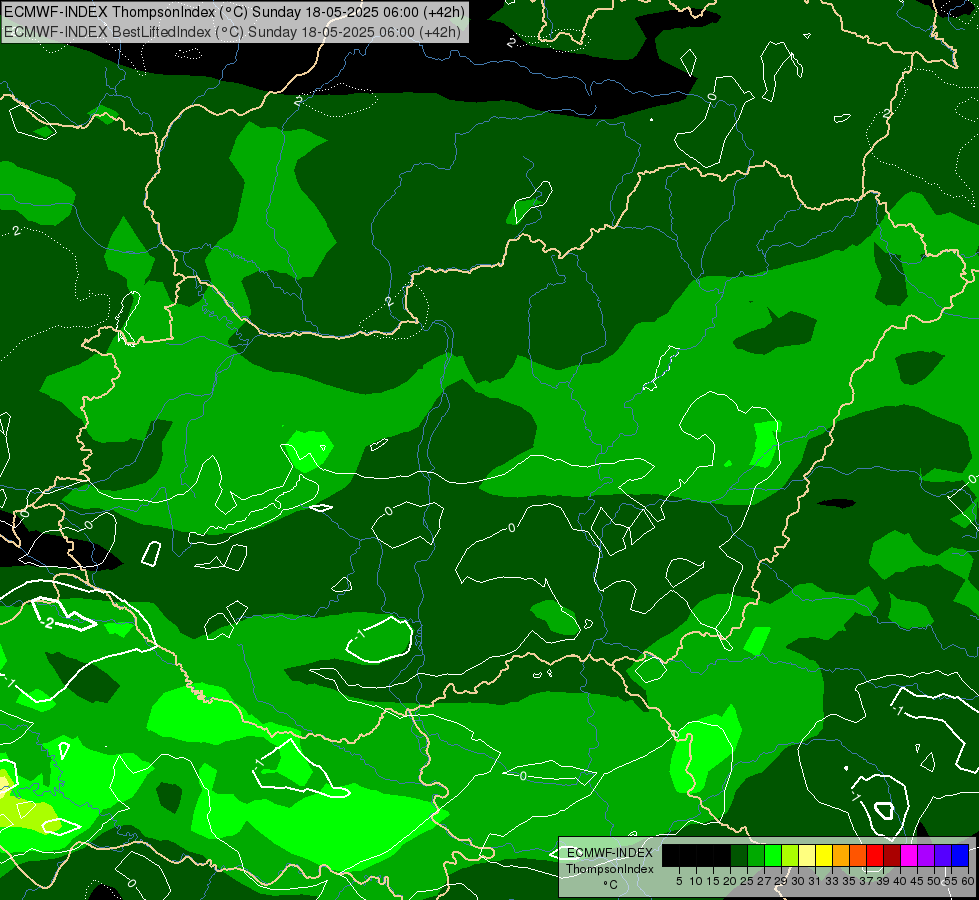Select the orange 33-35 legend swatch
The height and width of the screenshot is (900, 979).
[x=841, y=855]
